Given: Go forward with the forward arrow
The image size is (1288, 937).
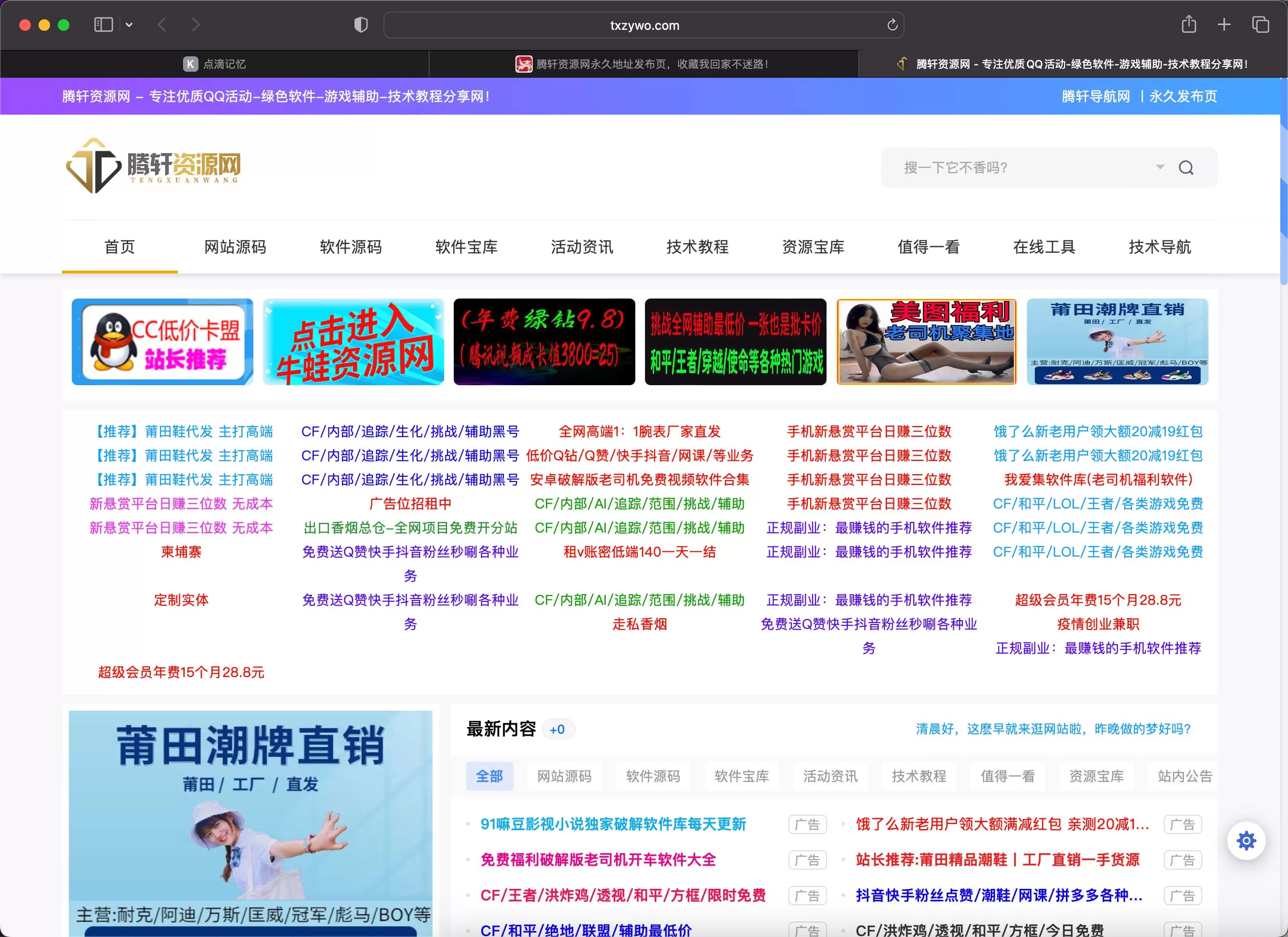Looking at the screenshot, I should 196,25.
